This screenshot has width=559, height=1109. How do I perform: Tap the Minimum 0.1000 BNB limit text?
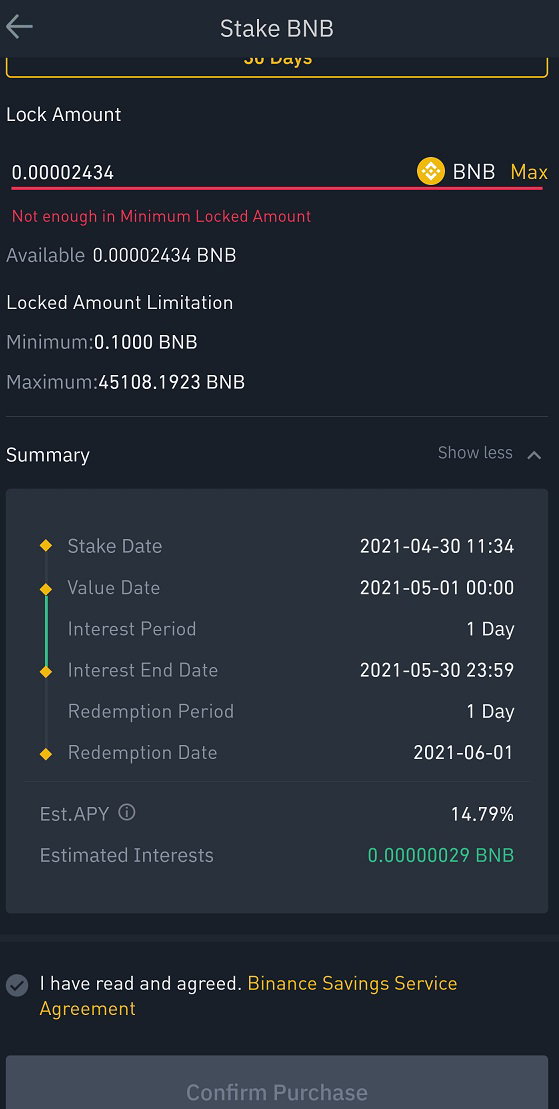pos(102,342)
